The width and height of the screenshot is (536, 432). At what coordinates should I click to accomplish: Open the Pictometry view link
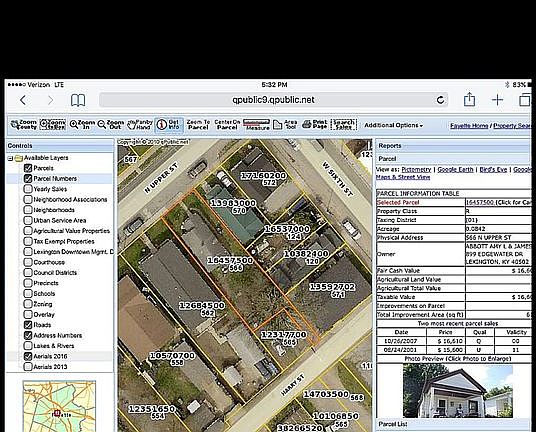pyautogui.click(x=416, y=170)
